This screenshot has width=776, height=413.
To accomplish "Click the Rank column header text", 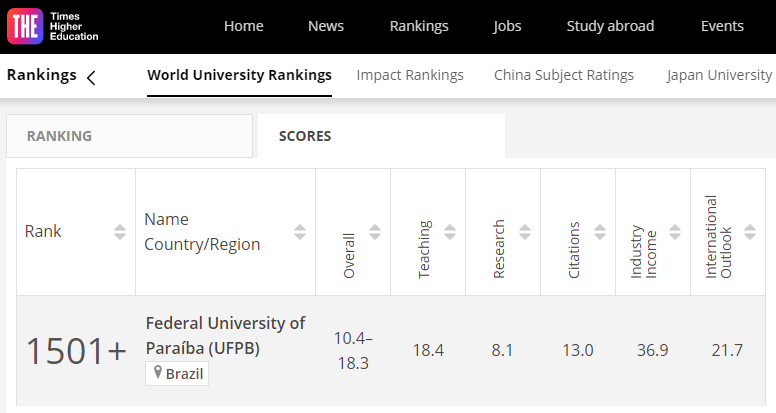I will click(43, 231).
